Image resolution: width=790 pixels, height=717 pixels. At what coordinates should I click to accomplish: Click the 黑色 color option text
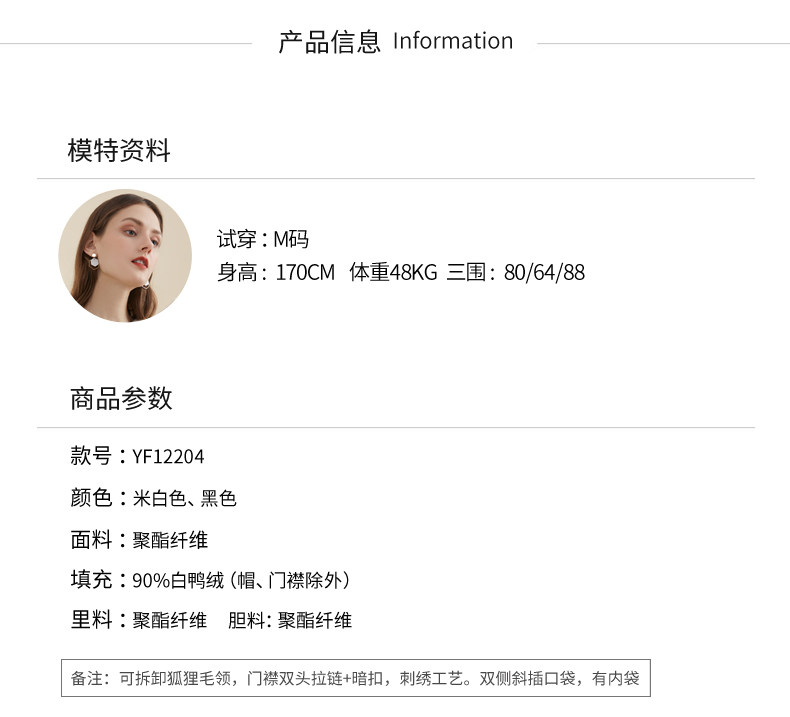coord(219,498)
